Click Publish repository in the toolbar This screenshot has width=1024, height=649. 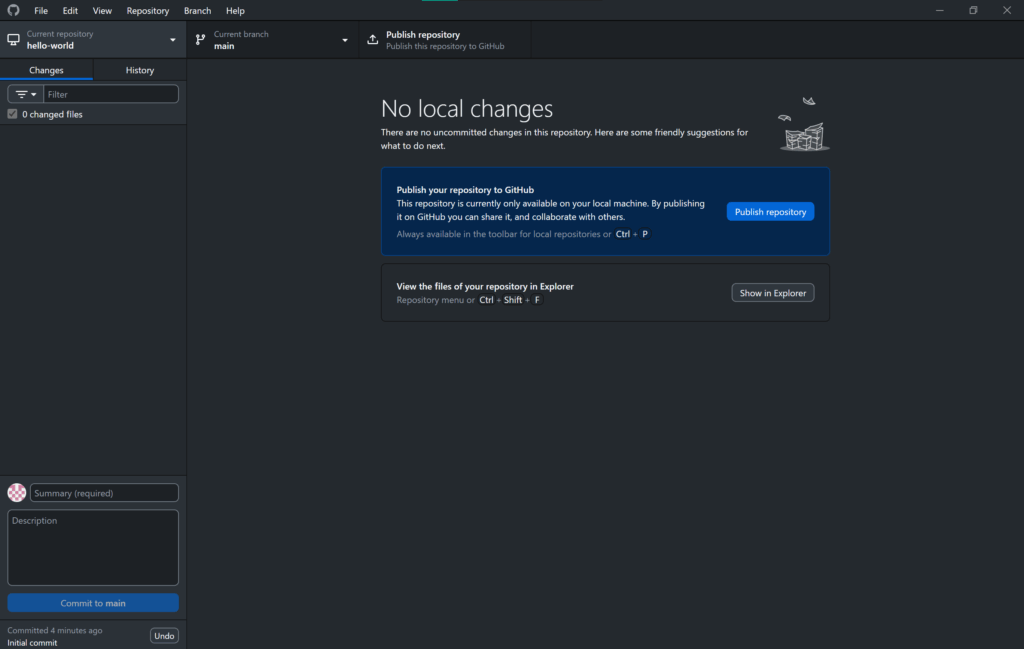pyautogui.click(x=444, y=40)
